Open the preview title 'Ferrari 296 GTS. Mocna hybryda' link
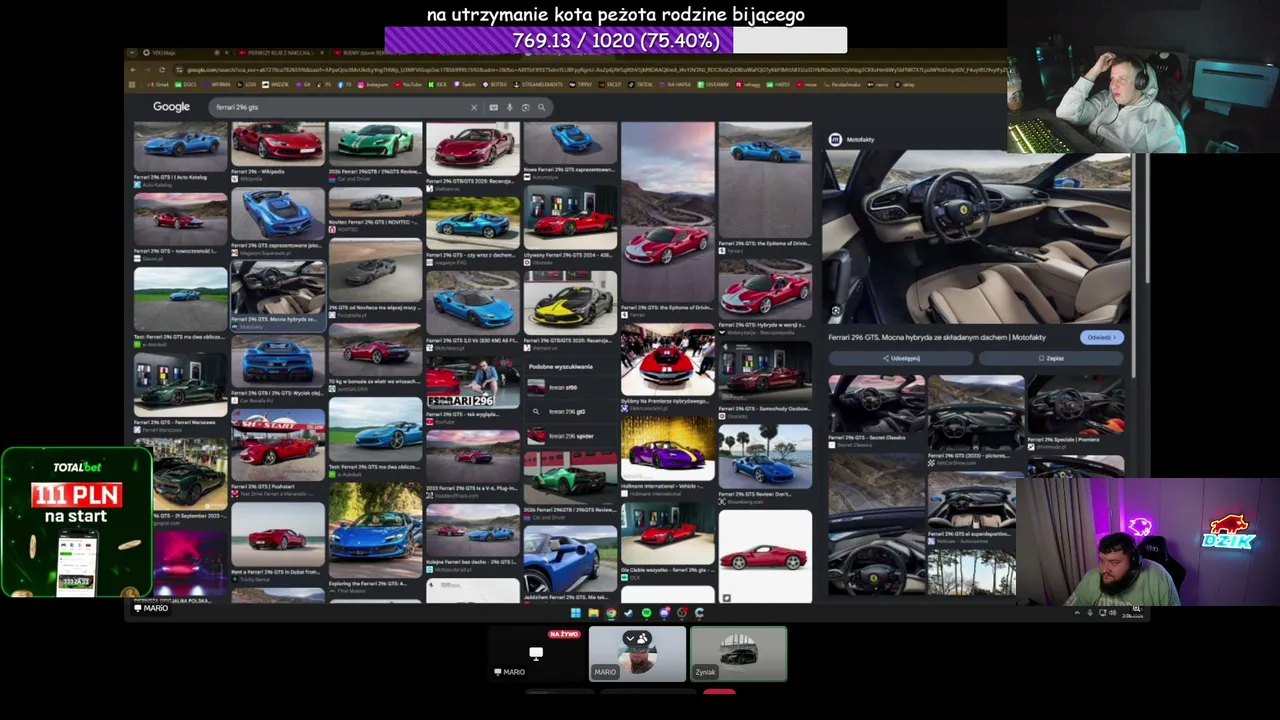This screenshot has height=720, width=1280. tap(937, 338)
